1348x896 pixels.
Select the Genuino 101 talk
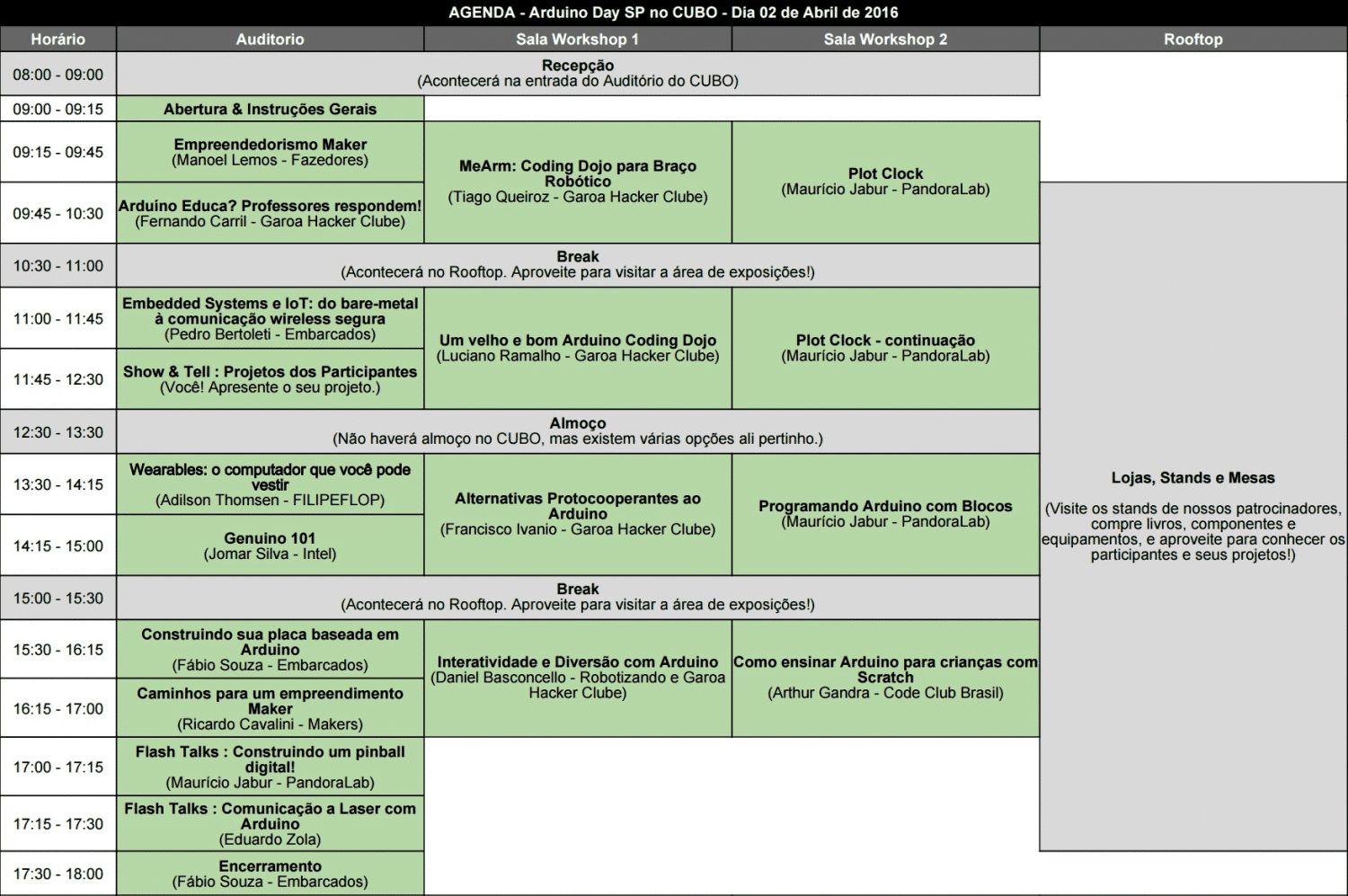[270, 546]
